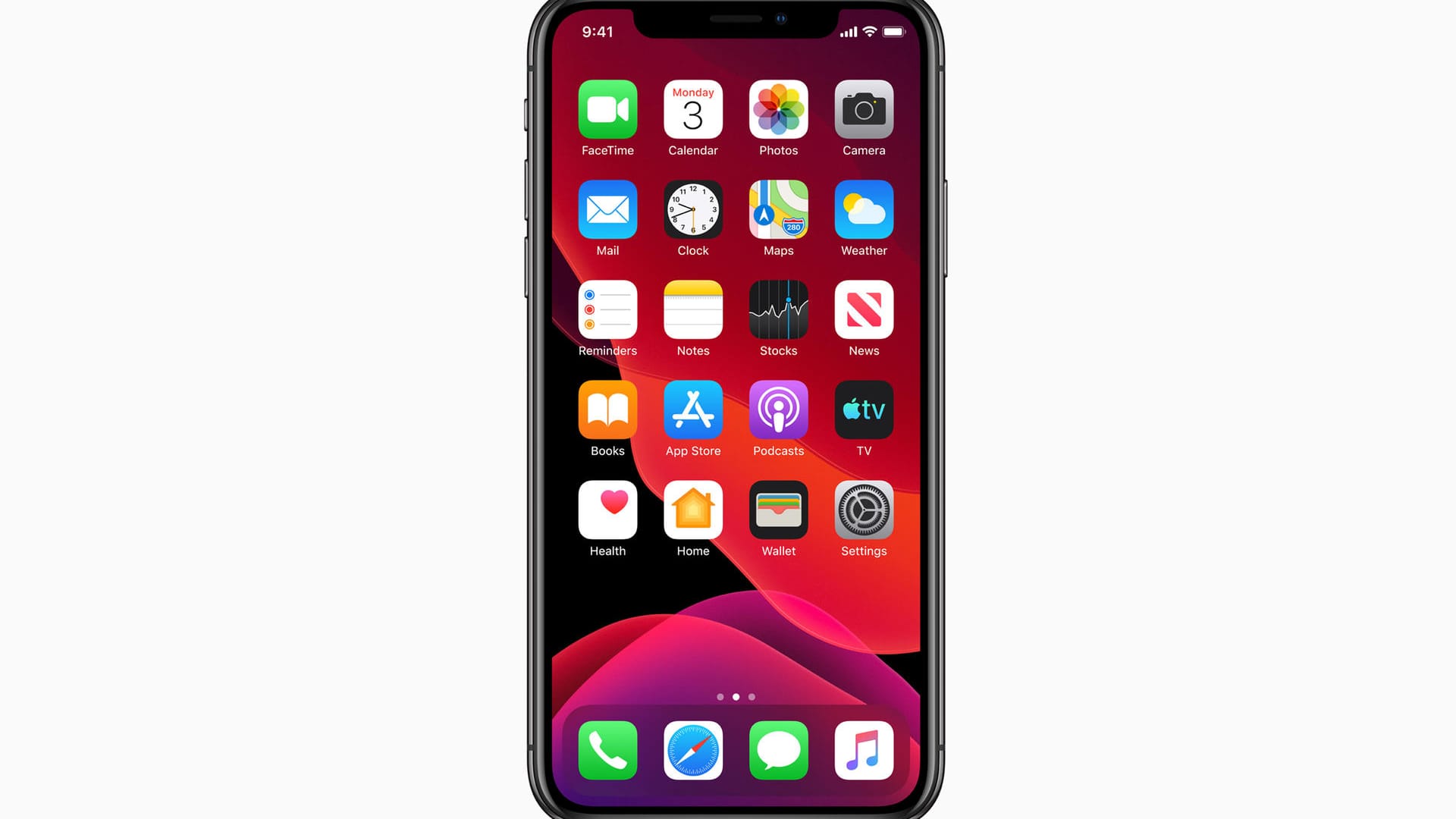Open Camera app
This screenshot has width=1456, height=819.
click(x=864, y=109)
